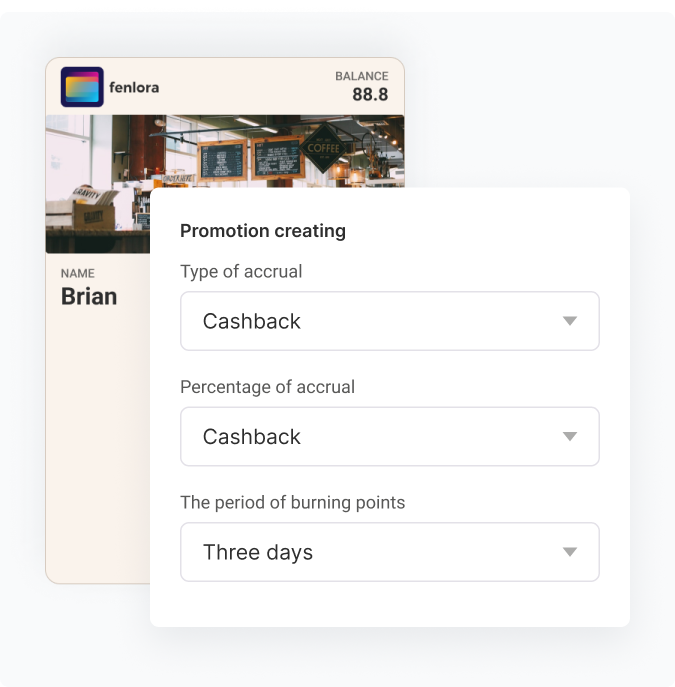
Task: Click the Promotion creating heading
Action: click(x=263, y=231)
